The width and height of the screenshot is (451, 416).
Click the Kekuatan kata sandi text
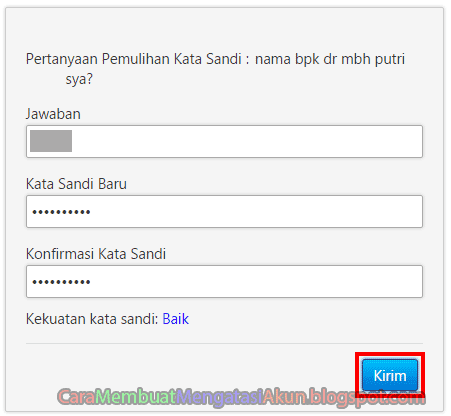coord(92,319)
